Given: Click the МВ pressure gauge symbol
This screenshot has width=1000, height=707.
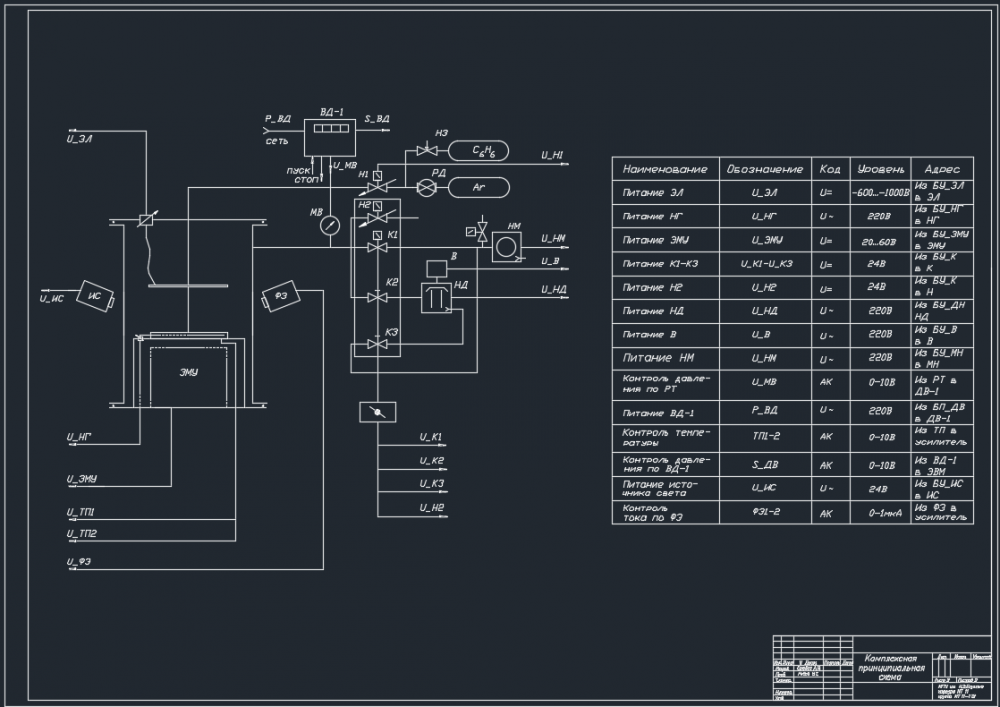Looking at the screenshot, I should tap(330, 225).
